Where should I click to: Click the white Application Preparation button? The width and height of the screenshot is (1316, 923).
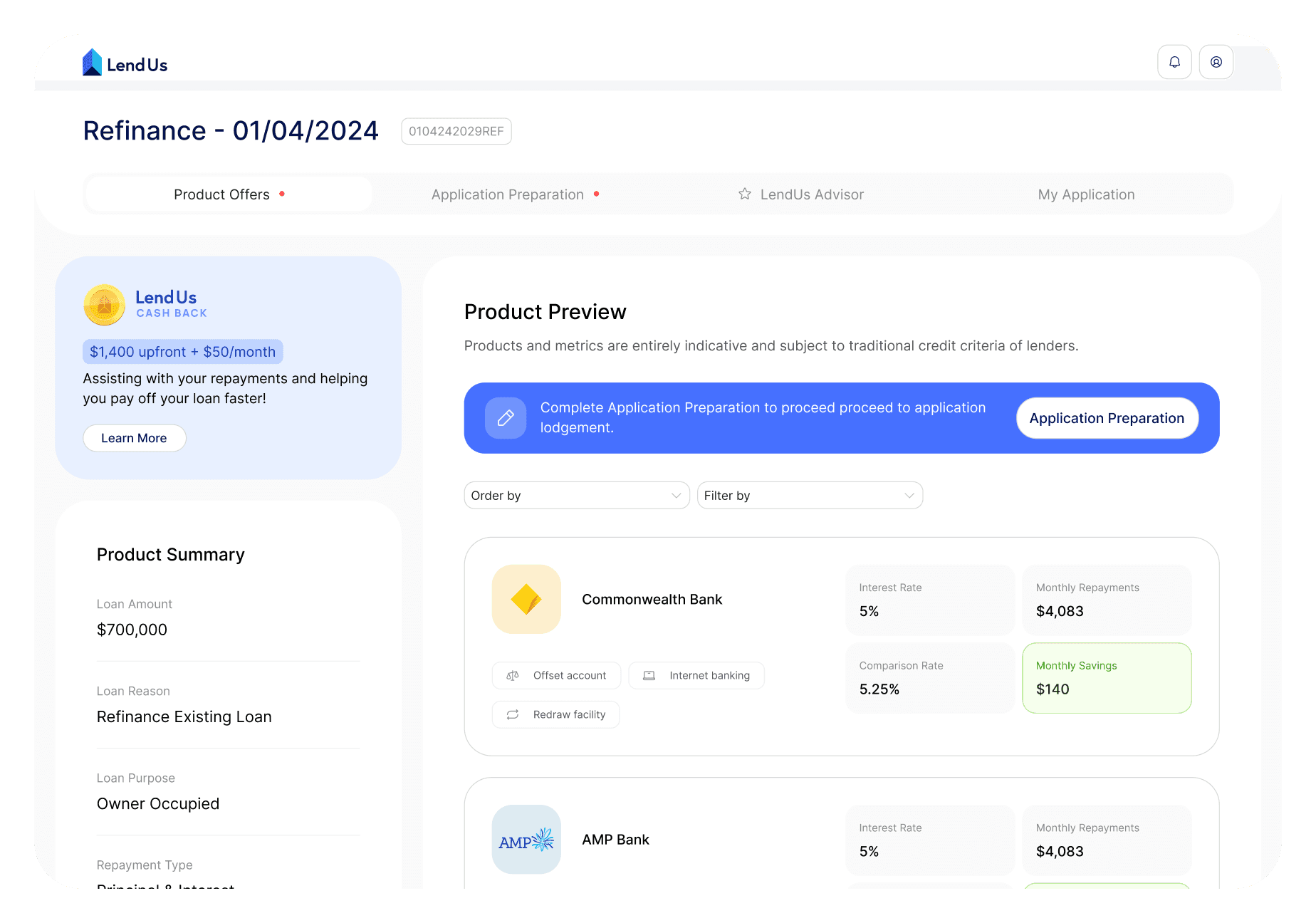tap(1107, 418)
